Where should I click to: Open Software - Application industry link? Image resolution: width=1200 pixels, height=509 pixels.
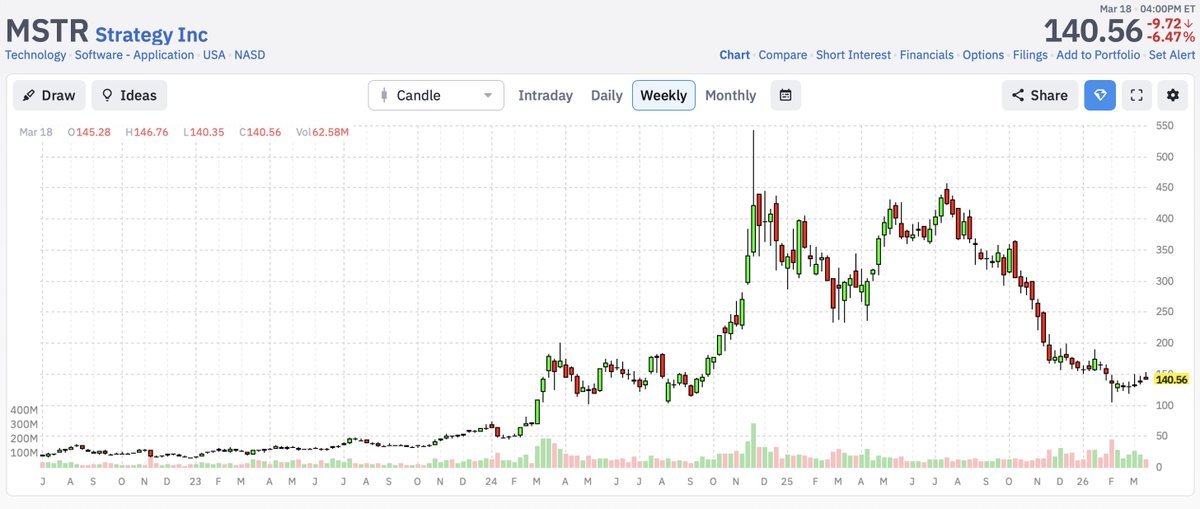(x=135, y=55)
